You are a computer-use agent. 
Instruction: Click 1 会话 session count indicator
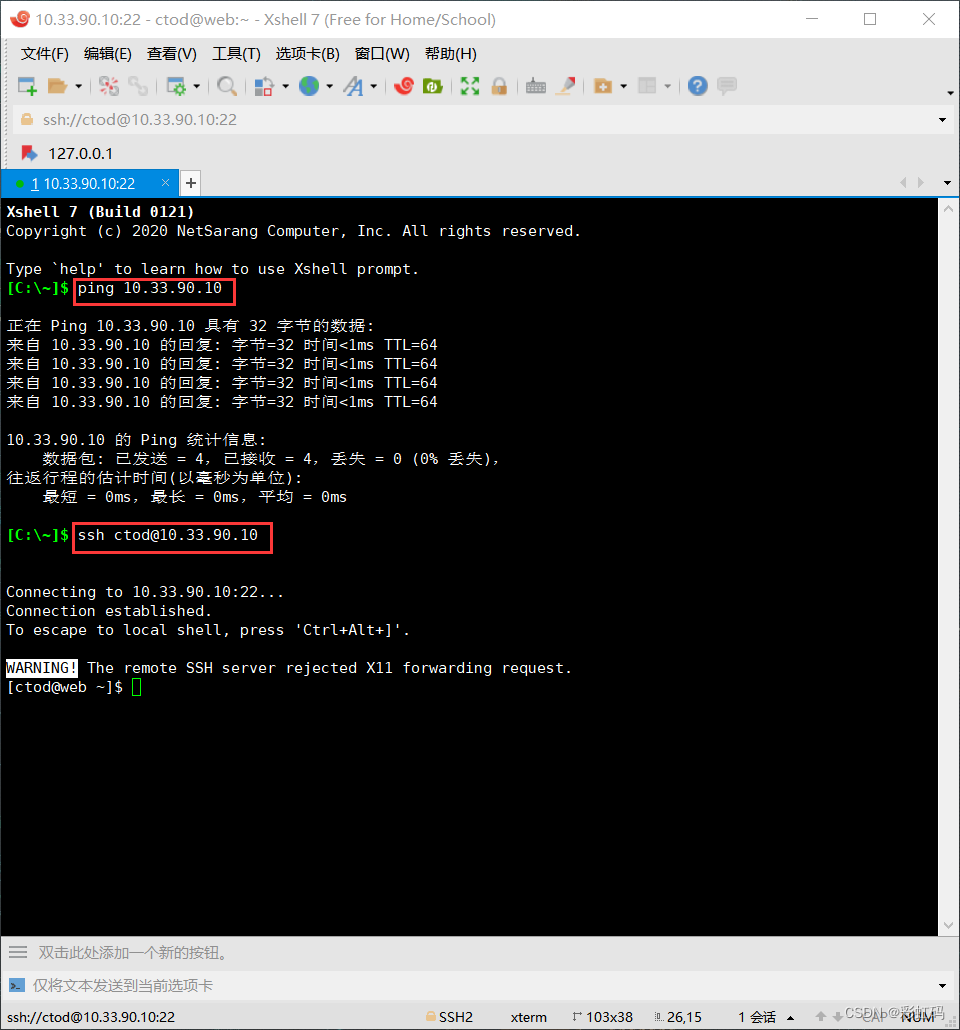pos(756,1017)
